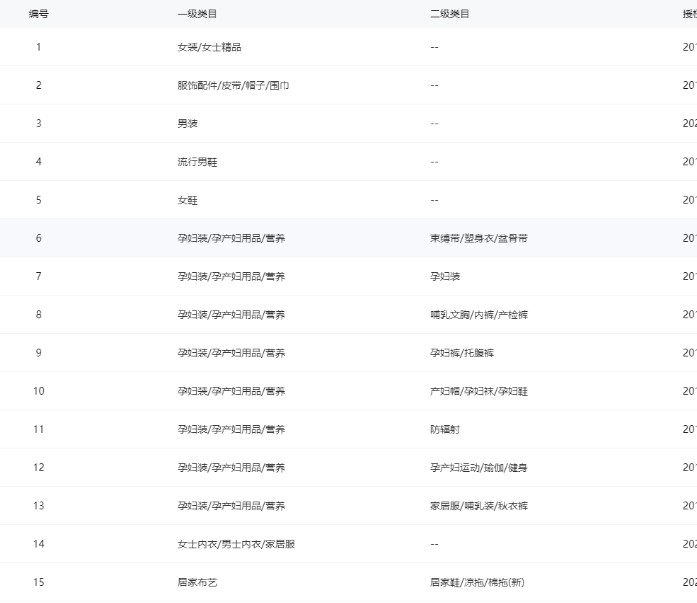The height and width of the screenshot is (603, 697).
Task: Select row number 13 cell
Action: tap(39, 506)
